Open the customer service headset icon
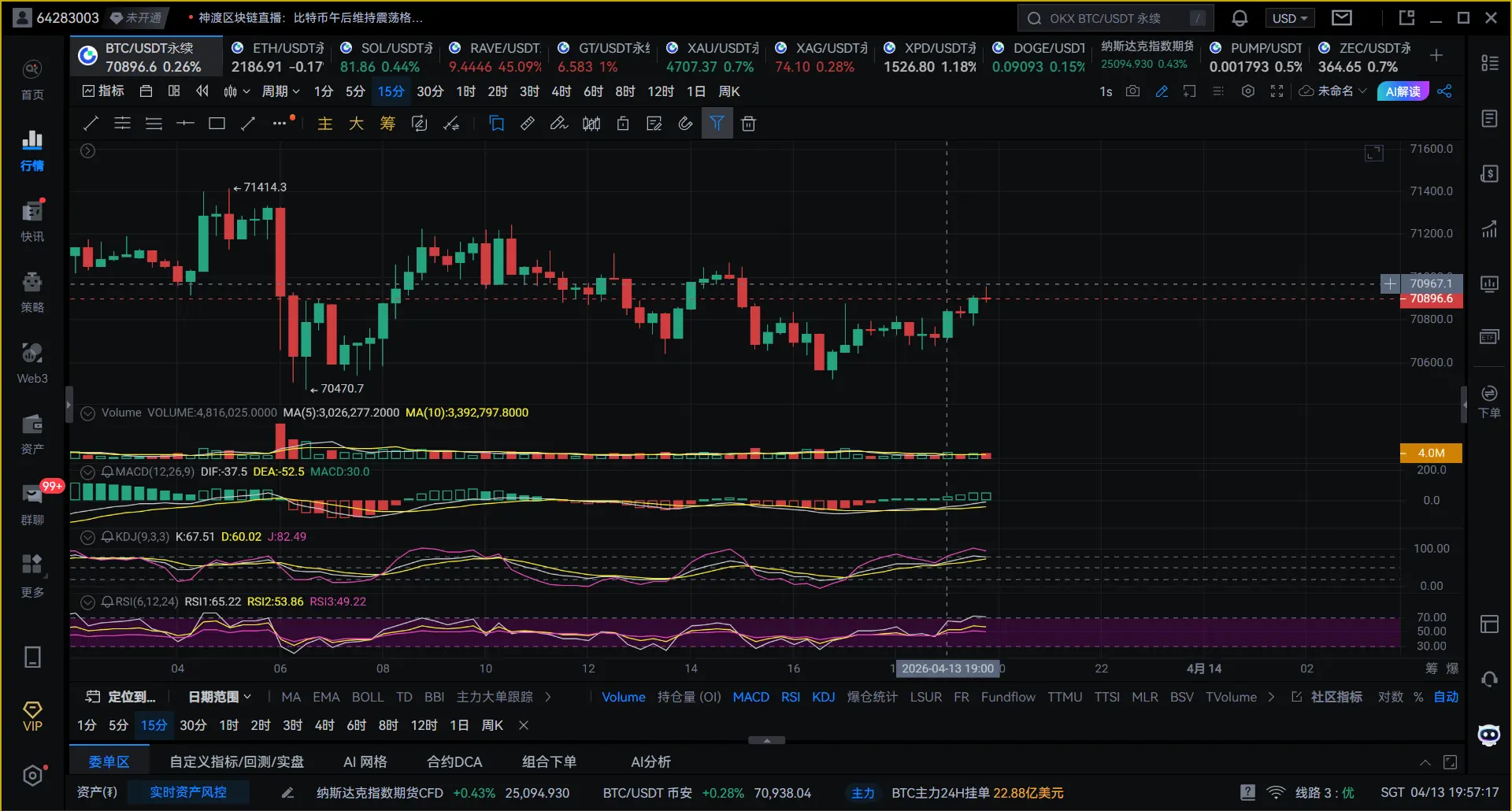Screen dimensions: 1512x811 pos(1489,679)
